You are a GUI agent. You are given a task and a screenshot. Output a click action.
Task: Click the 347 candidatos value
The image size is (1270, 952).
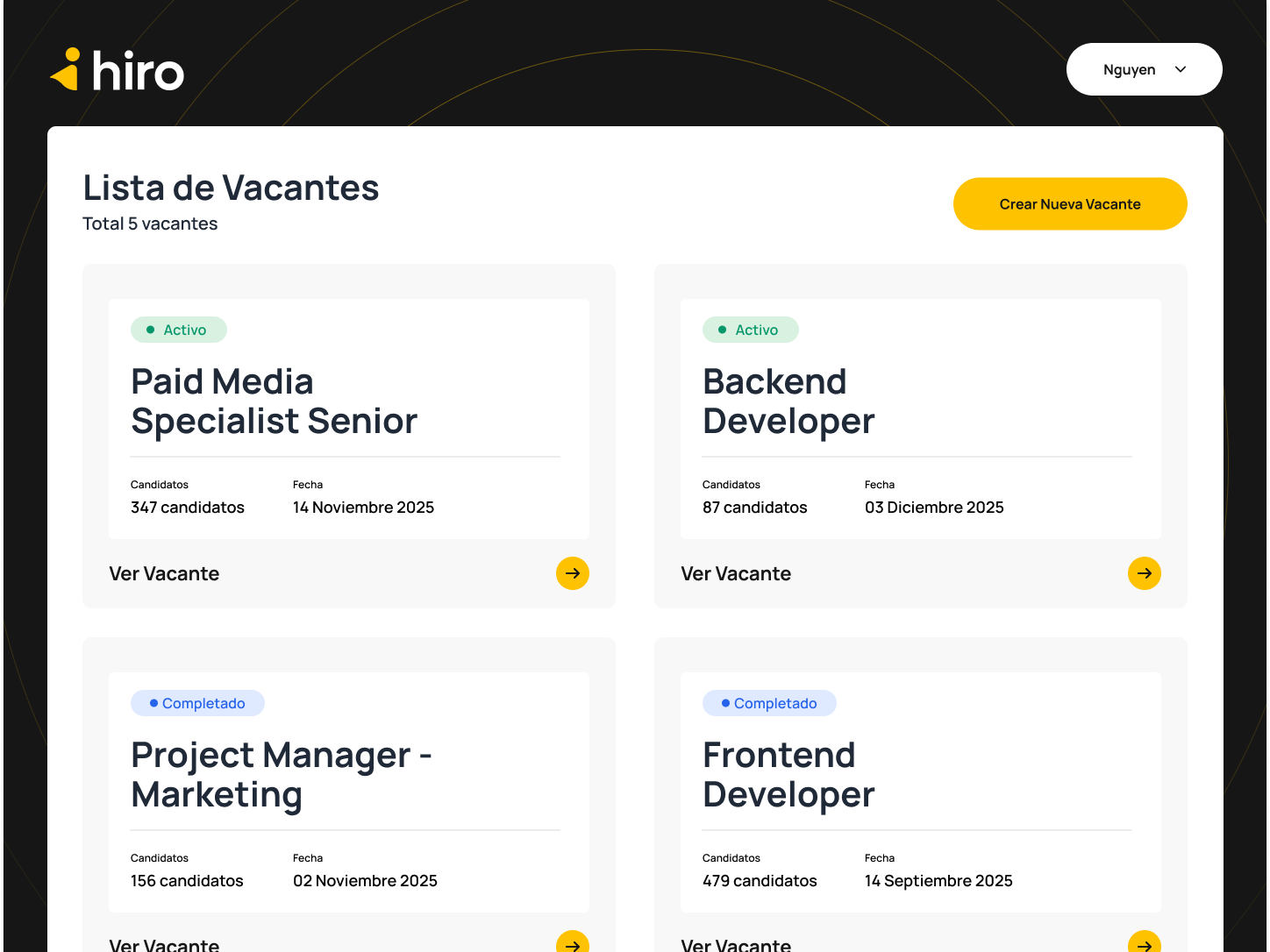pos(188,508)
